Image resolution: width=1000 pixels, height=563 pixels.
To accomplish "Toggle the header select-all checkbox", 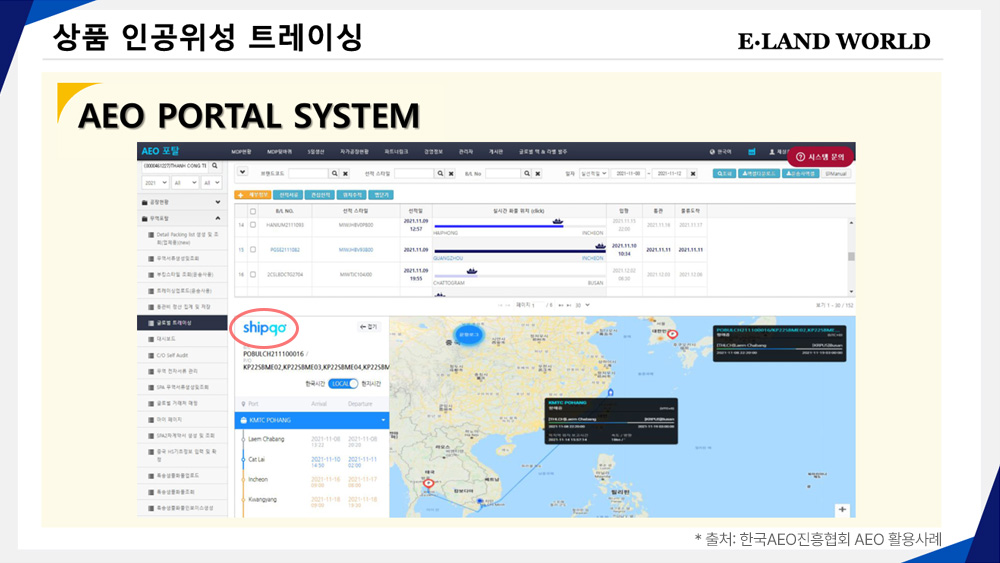I will [253, 211].
